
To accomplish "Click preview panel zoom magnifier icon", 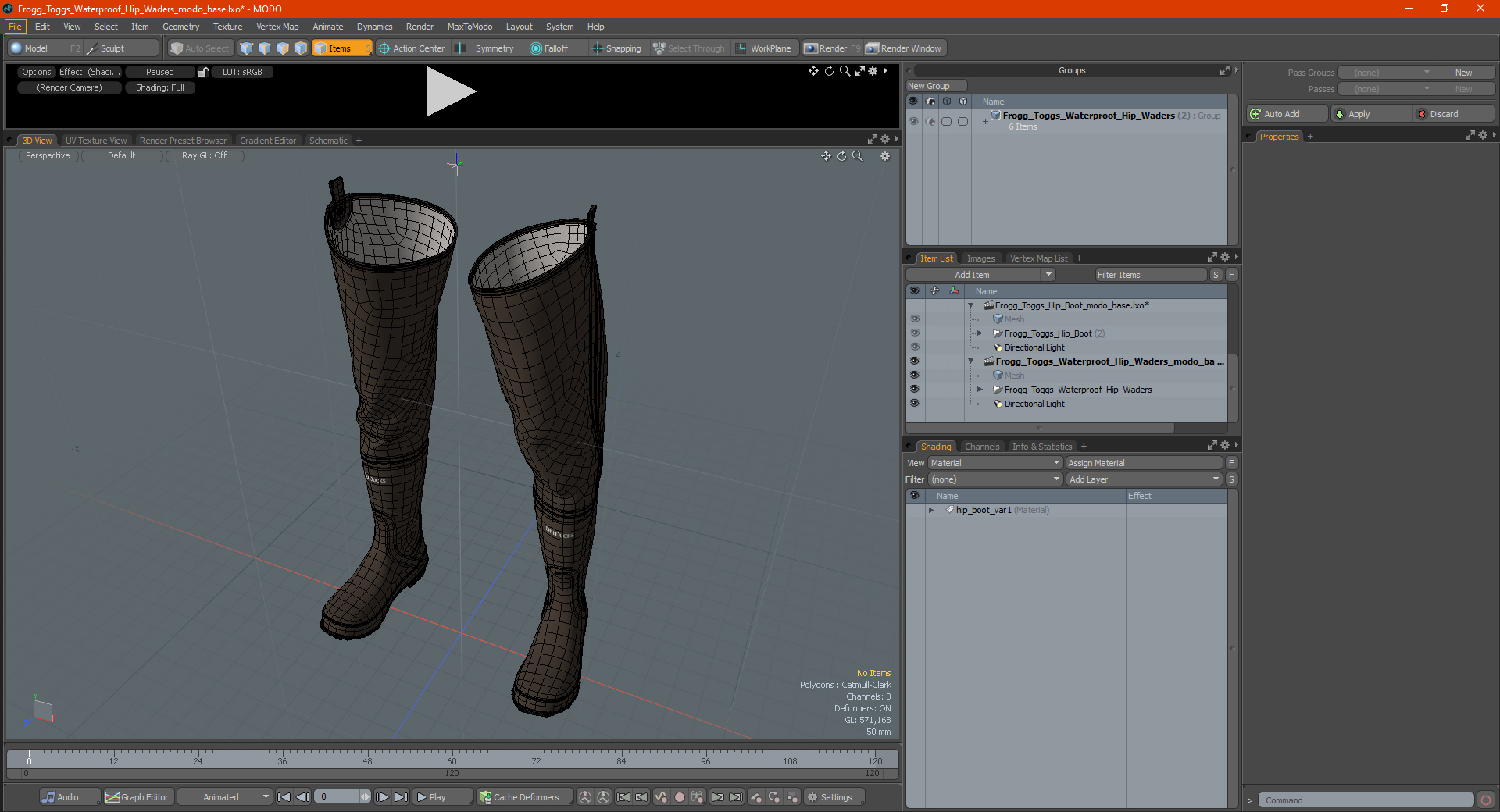I will [x=845, y=71].
